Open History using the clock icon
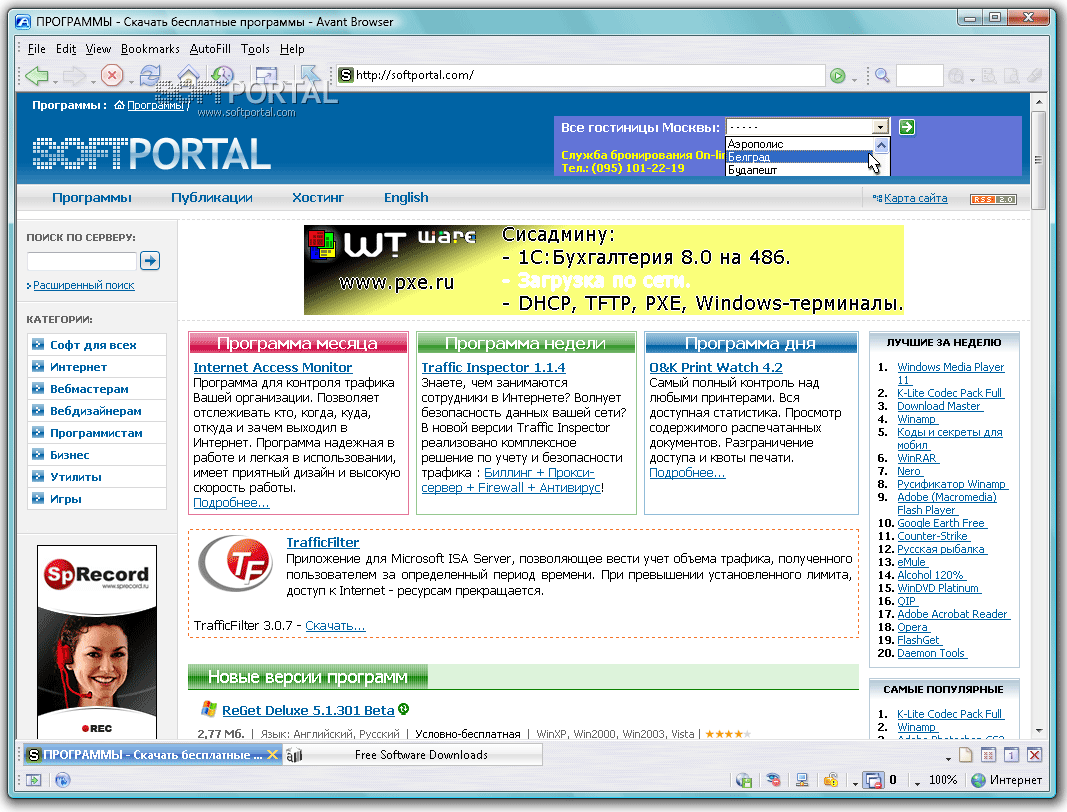Image resolution: width=1067 pixels, height=812 pixels. pyautogui.click(x=223, y=75)
